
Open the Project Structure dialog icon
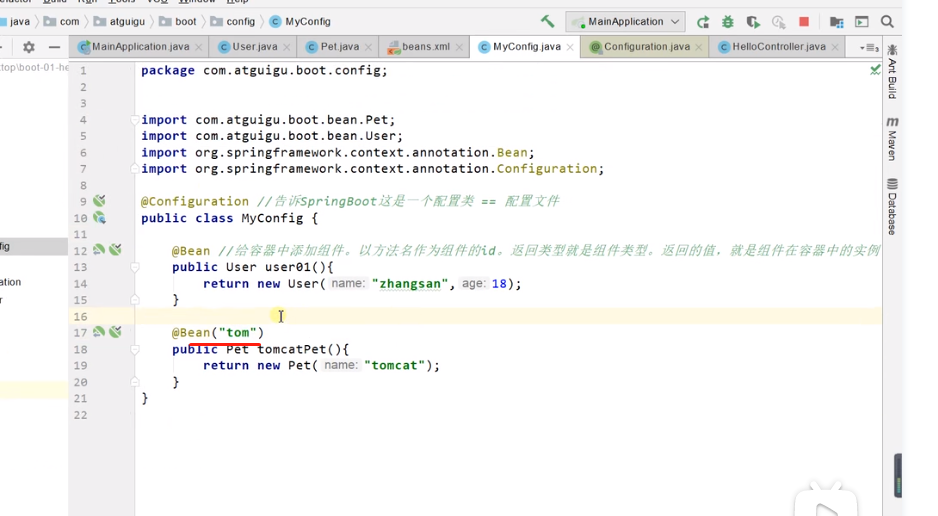(836, 22)
